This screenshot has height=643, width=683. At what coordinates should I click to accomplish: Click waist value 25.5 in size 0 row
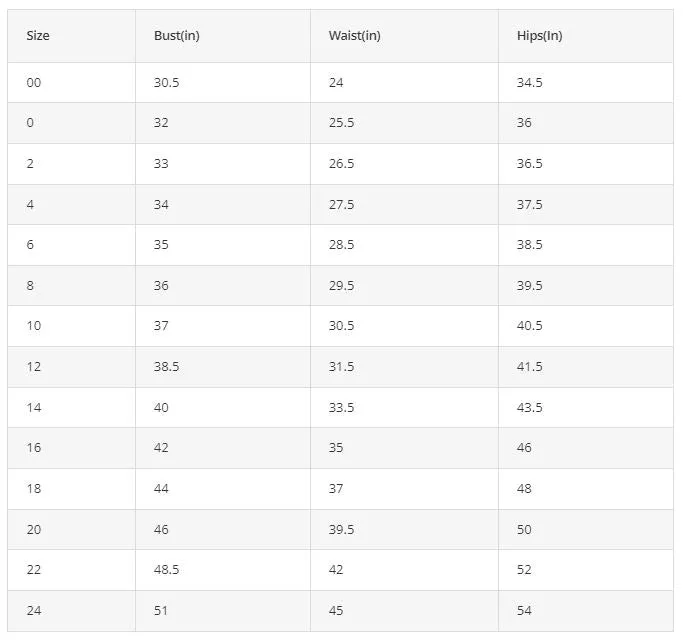342,123
